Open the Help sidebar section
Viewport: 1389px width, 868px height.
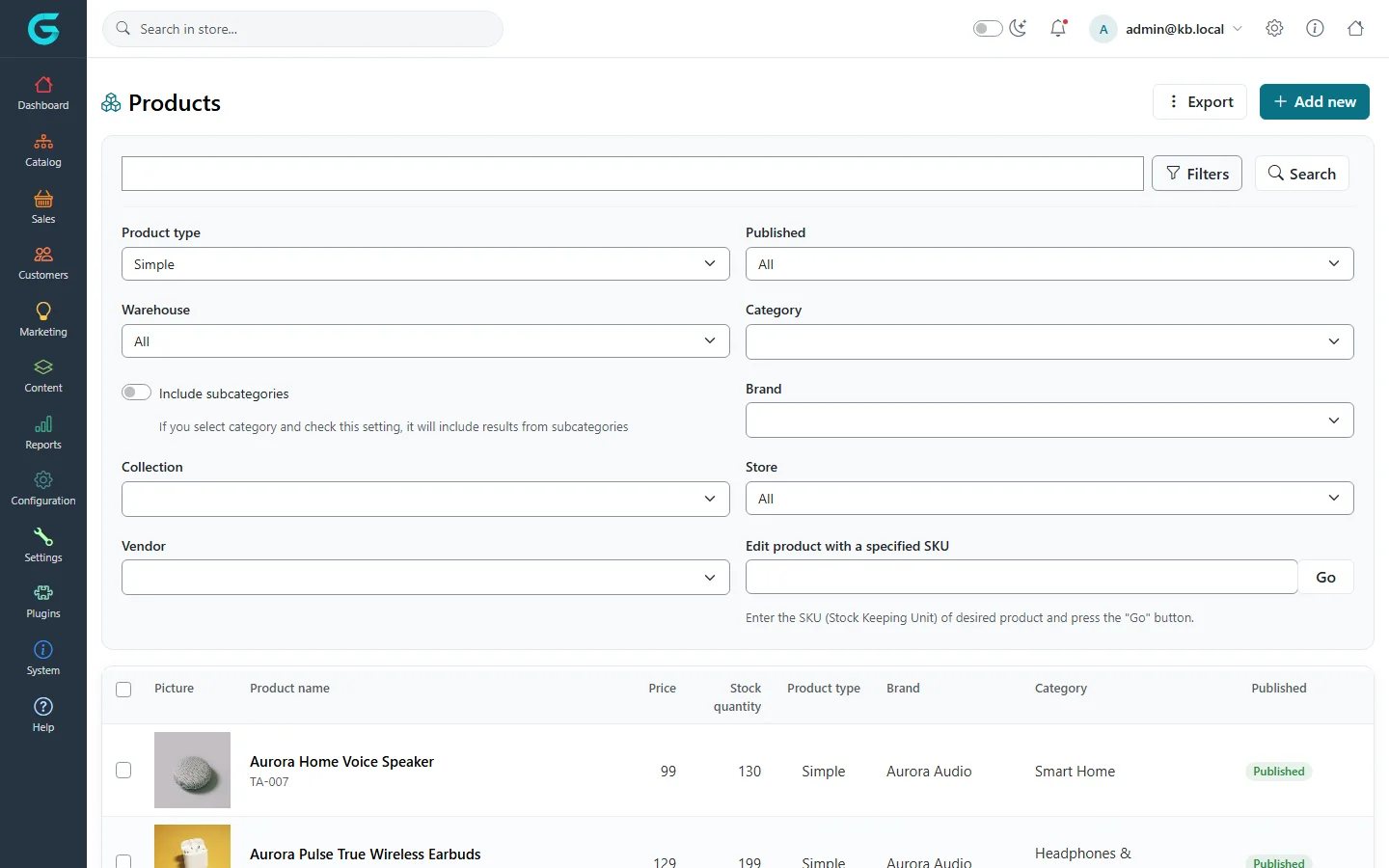point(43,716)
